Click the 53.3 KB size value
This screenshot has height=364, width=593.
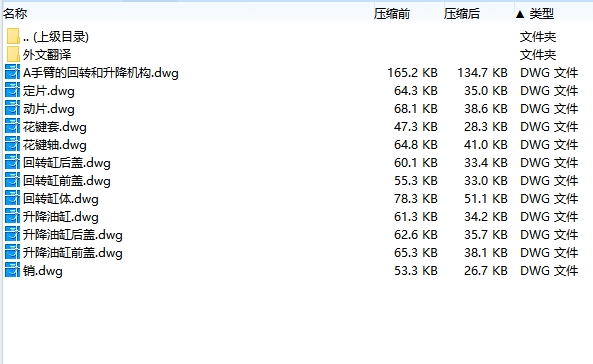(x=416, y=271)
